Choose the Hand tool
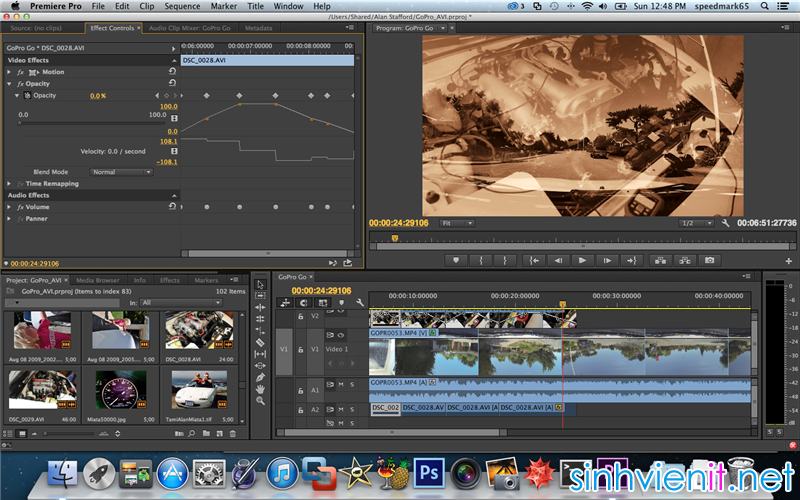This screenshot has height=500, width=800. pyautogui.click(x=260, y=388)
